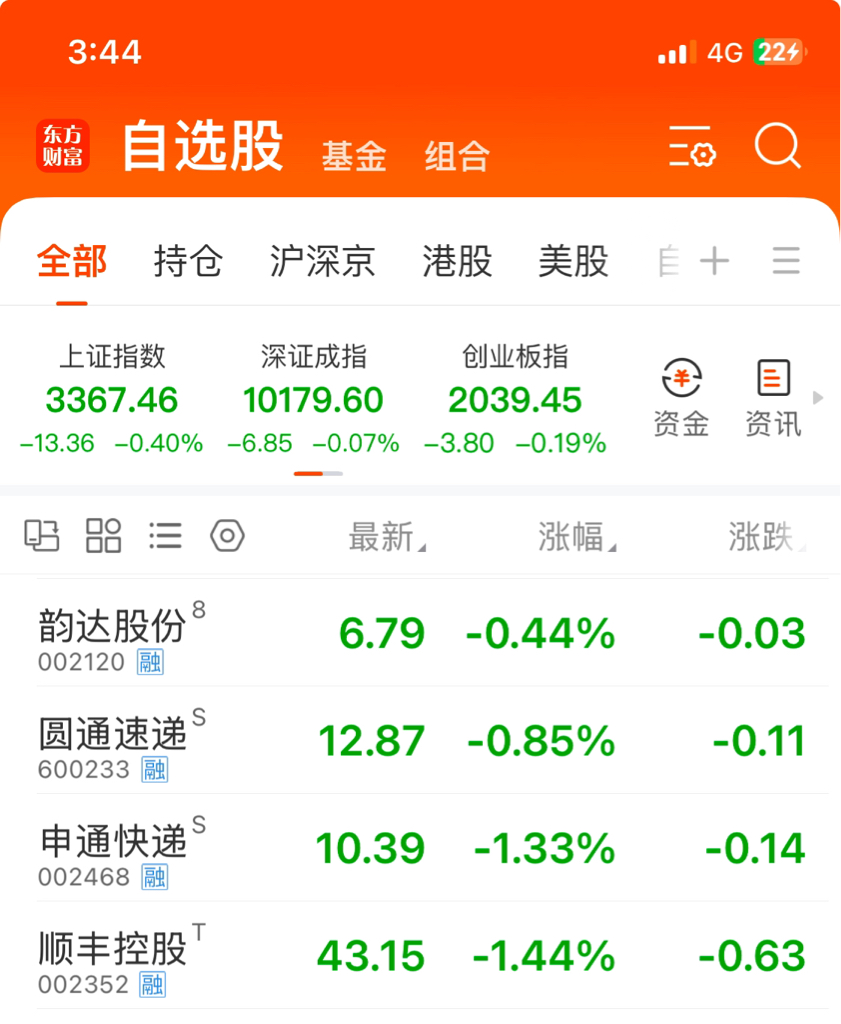Switch to 组合 section in header

point(457,156)
